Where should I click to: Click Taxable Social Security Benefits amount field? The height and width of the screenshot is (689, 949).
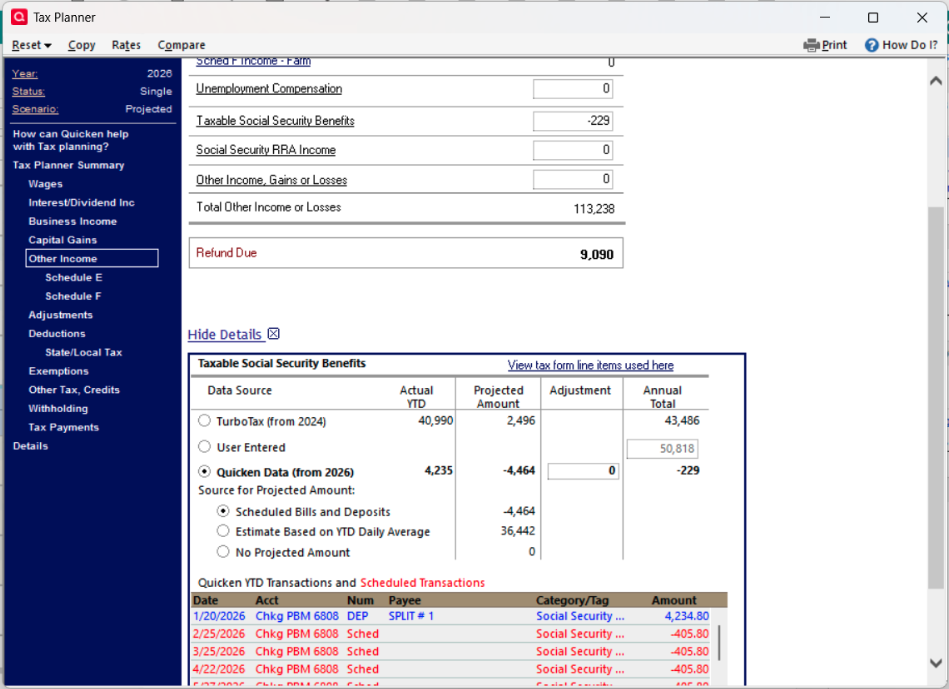573,120
